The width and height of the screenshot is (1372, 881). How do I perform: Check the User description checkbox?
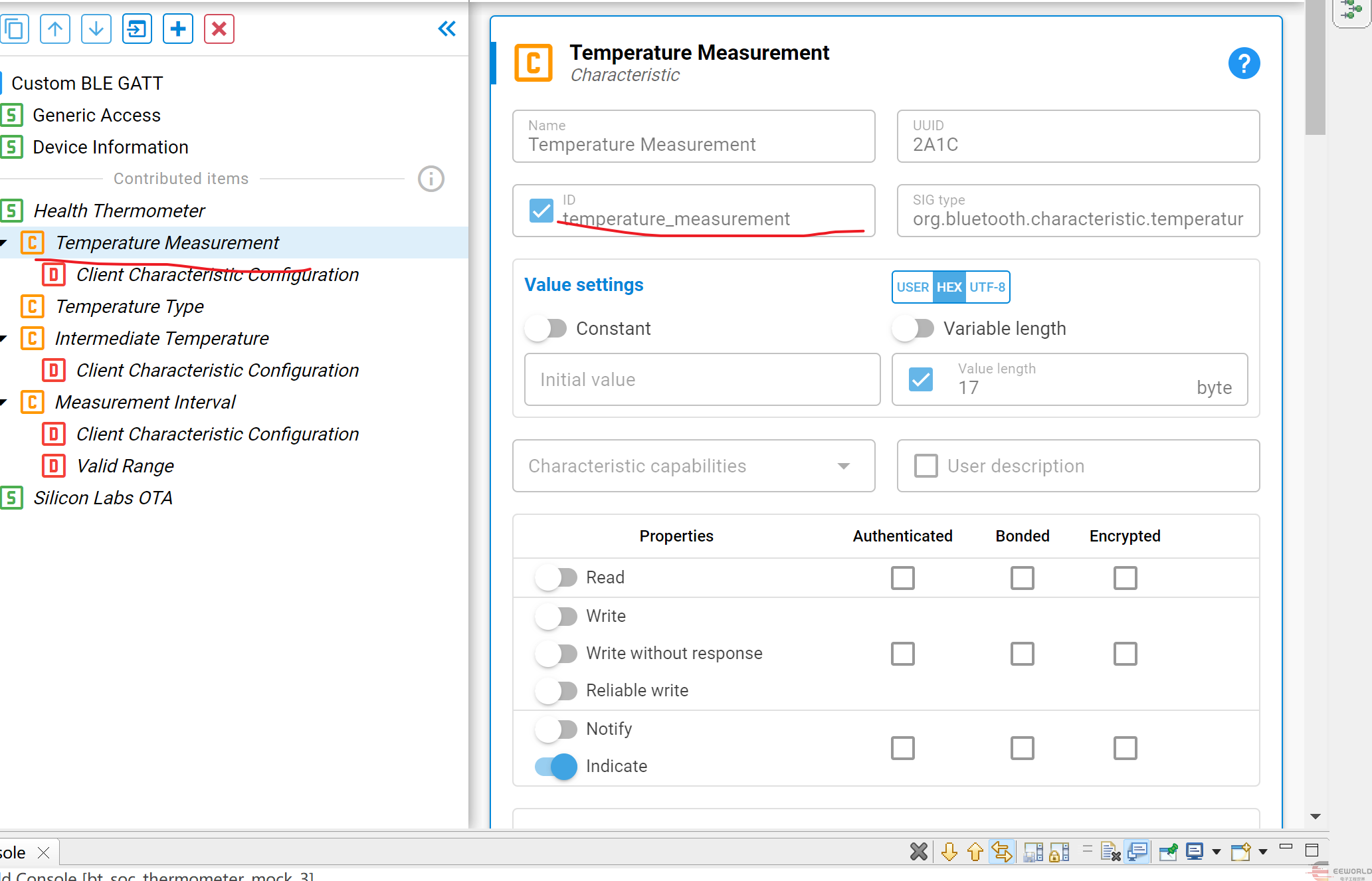[926, 466]
